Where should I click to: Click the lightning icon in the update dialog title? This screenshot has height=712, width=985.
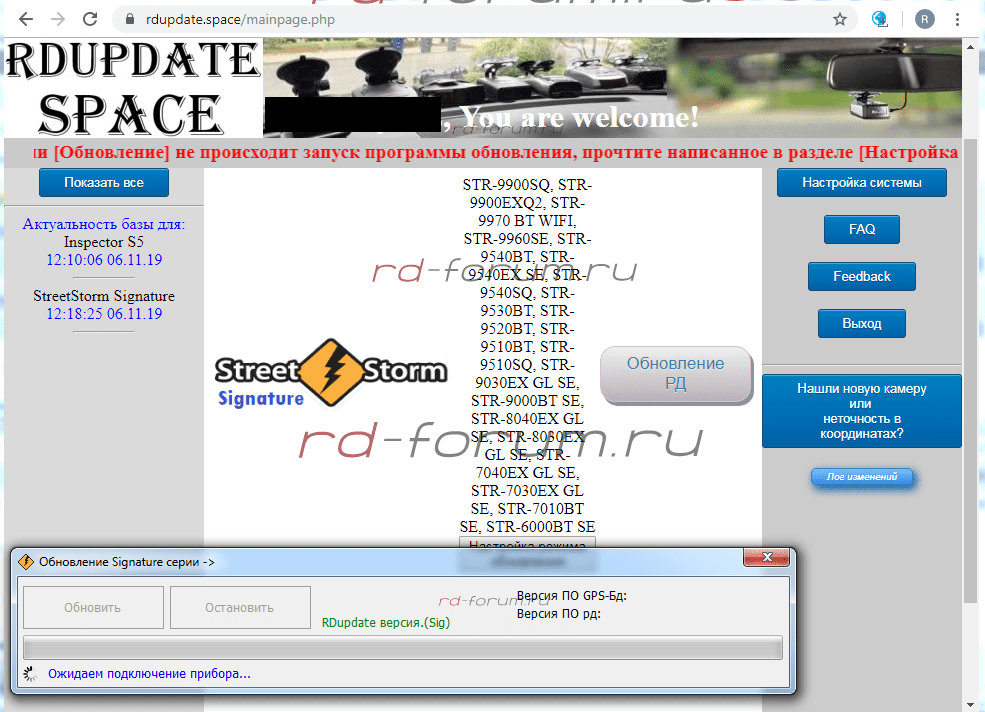[x=26, y=562]
